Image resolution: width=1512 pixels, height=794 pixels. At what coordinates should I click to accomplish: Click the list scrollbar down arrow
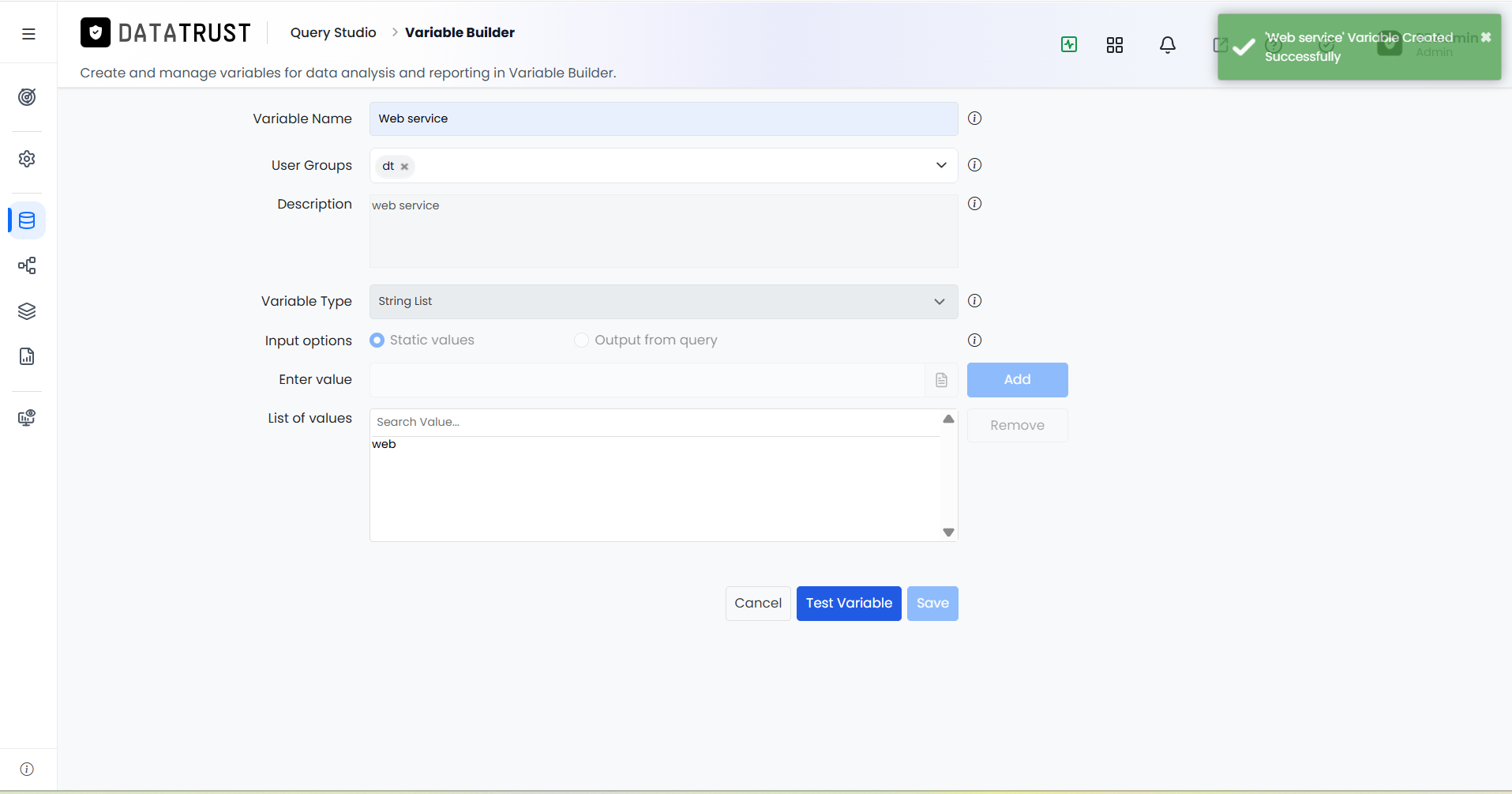tap(948, 532)
